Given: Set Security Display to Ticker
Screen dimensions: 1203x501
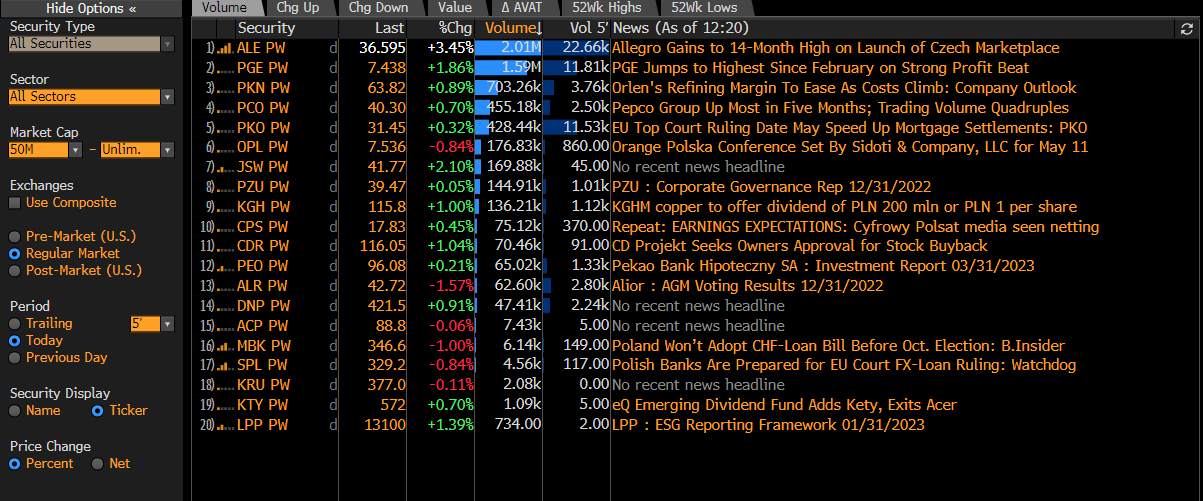Looking at the screenshot, I should click(97, 411).
